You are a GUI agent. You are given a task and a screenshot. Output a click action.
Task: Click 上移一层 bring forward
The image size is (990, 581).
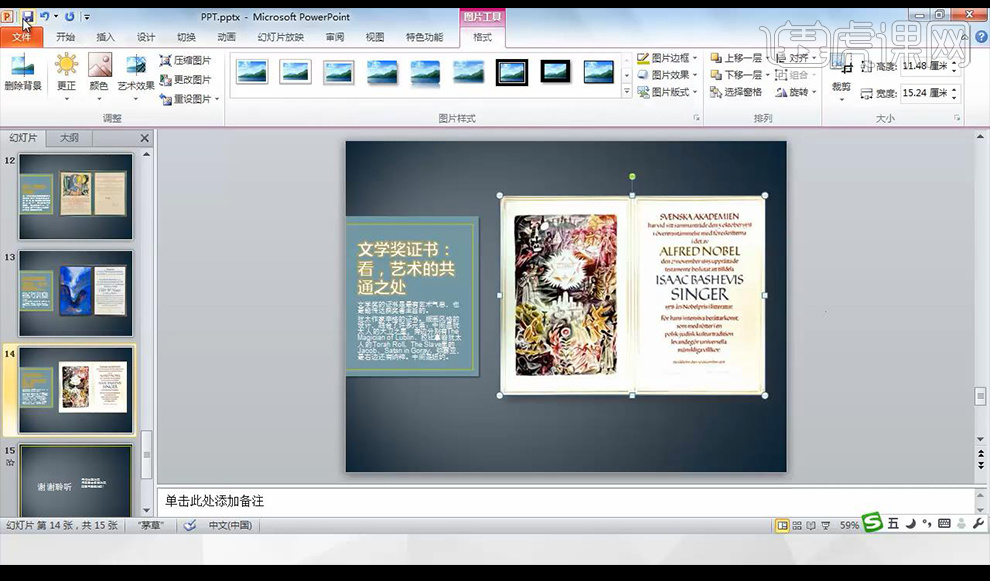(x=736, y=58)
